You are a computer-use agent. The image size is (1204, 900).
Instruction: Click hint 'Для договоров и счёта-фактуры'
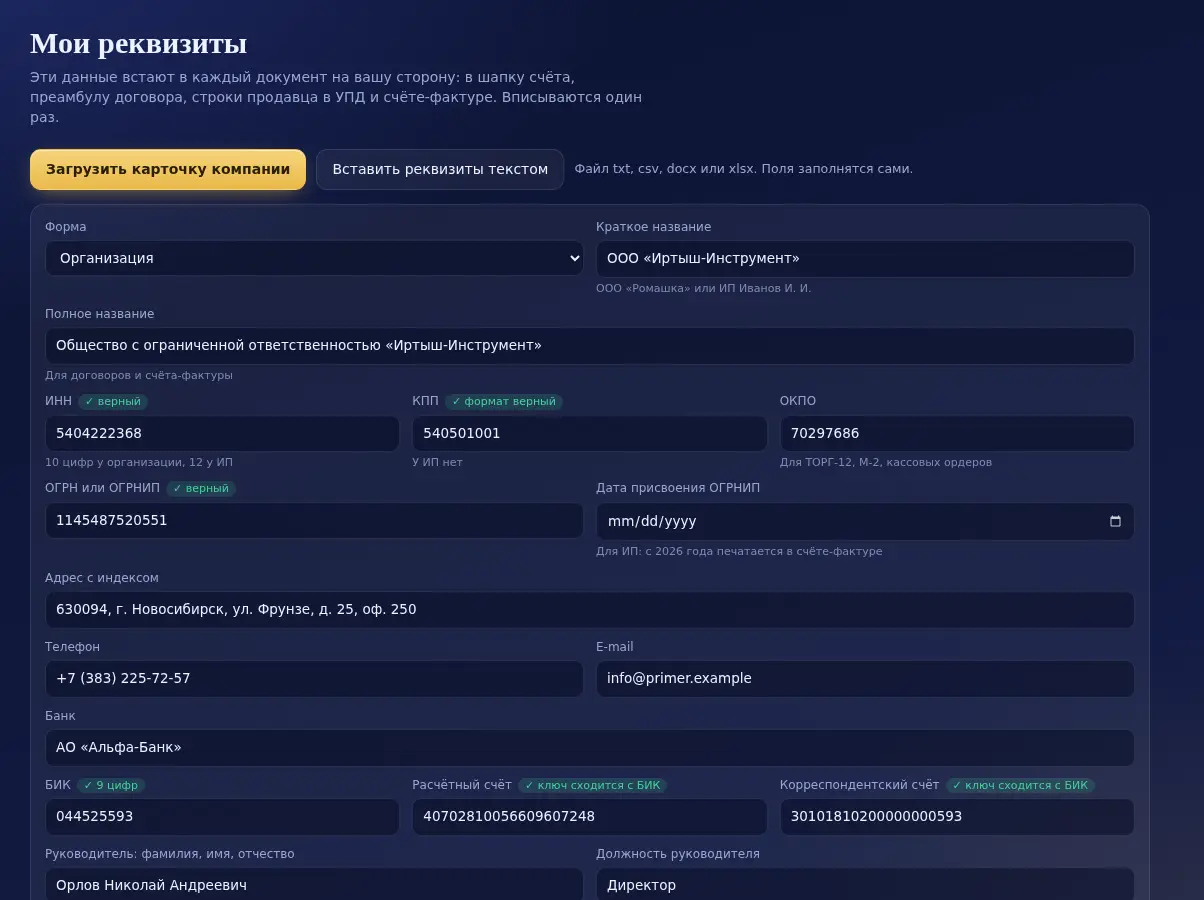point(139,375)
